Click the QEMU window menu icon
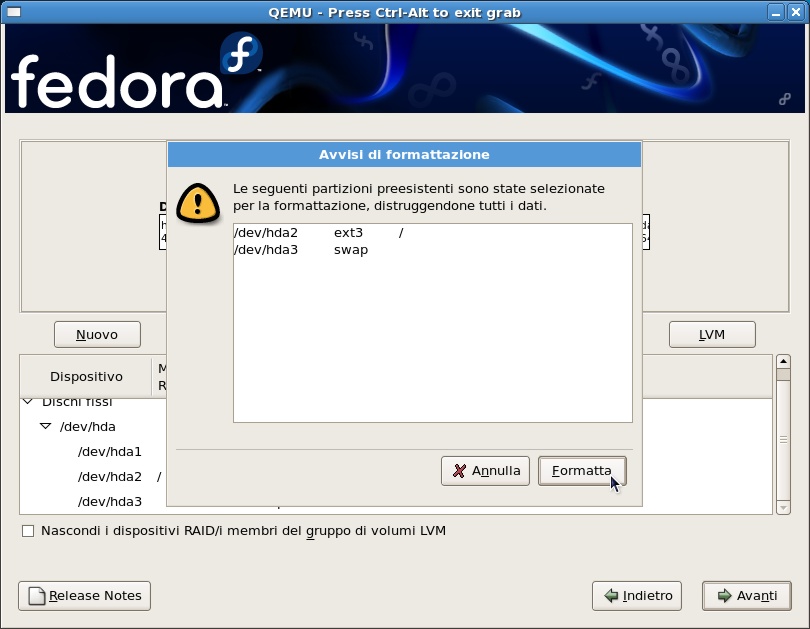 [x=13, y=12]
